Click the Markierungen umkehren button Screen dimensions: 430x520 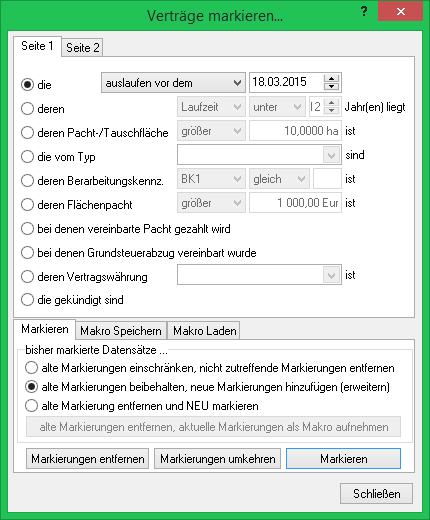click(217, 459)
